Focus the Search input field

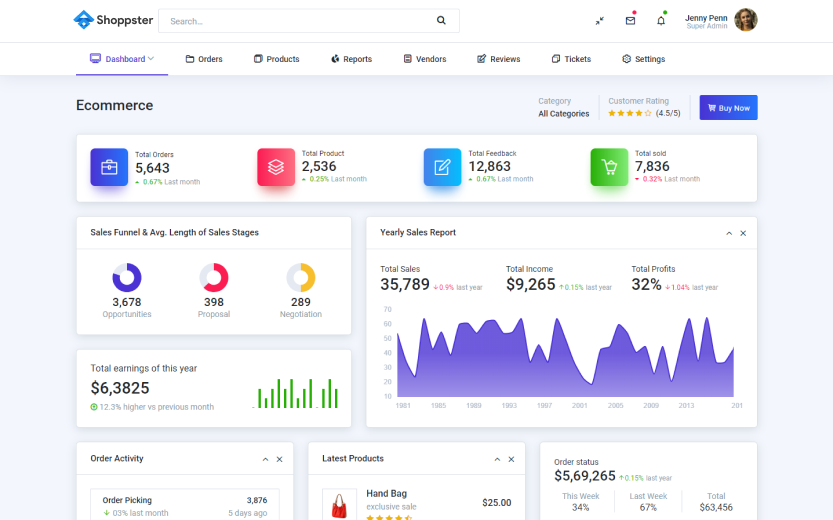[x=295, y=21]
